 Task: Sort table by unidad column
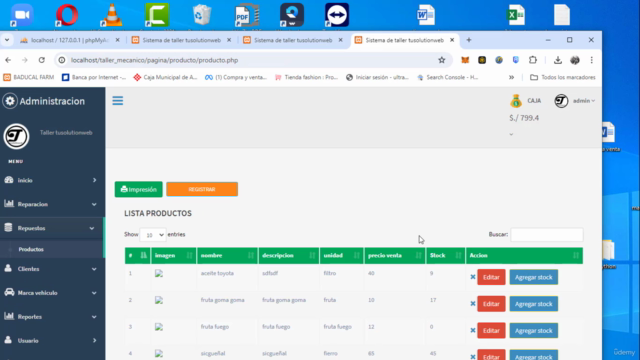point(341,256)
